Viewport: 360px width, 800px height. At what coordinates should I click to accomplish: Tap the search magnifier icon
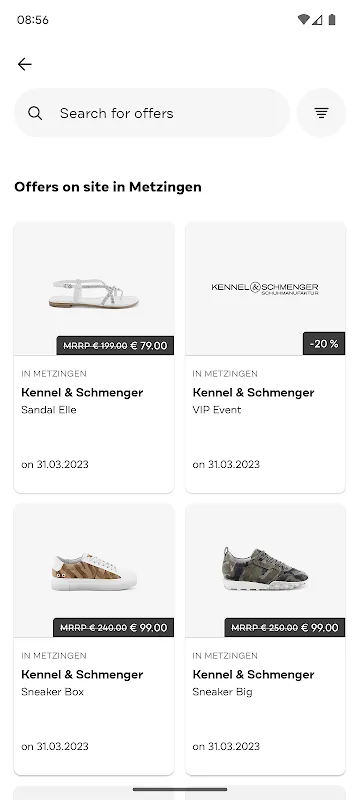tap(35, 113)
